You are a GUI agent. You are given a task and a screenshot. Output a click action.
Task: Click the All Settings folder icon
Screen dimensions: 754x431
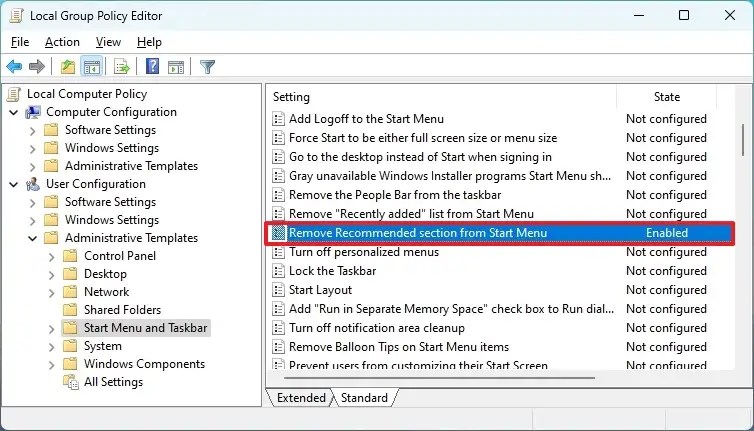tap(71, 382)
